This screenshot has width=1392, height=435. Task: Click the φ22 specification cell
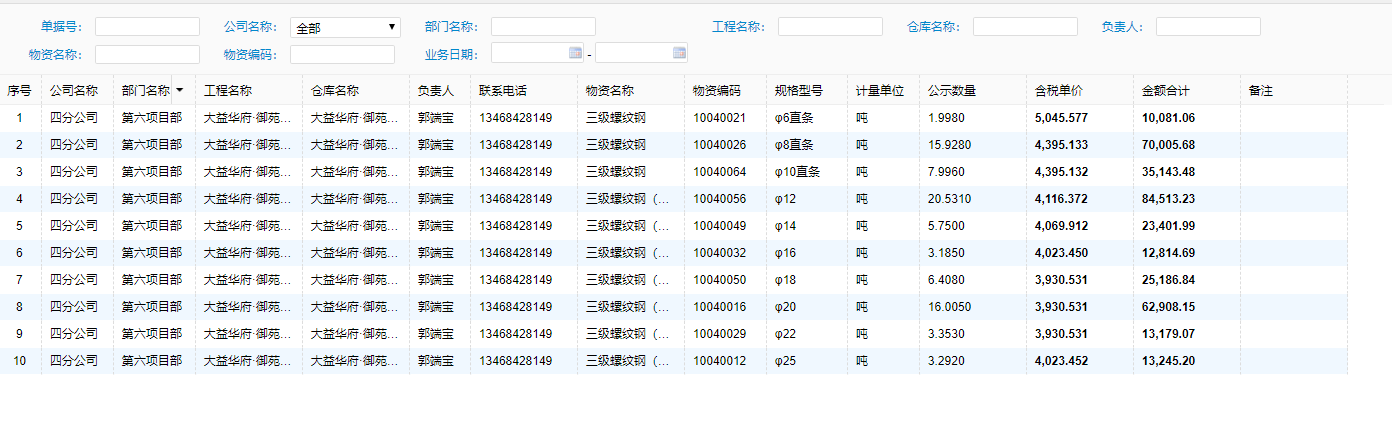(807, 334)
